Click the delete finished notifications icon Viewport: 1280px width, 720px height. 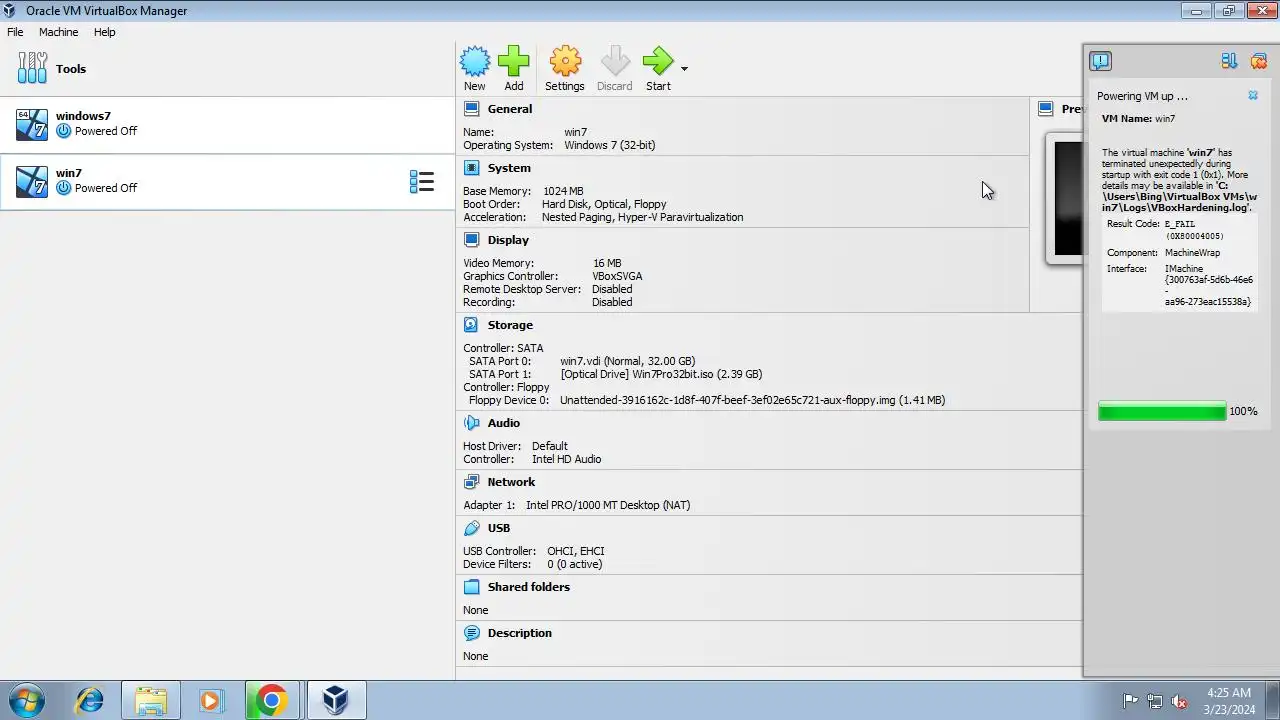[1258, 62]
